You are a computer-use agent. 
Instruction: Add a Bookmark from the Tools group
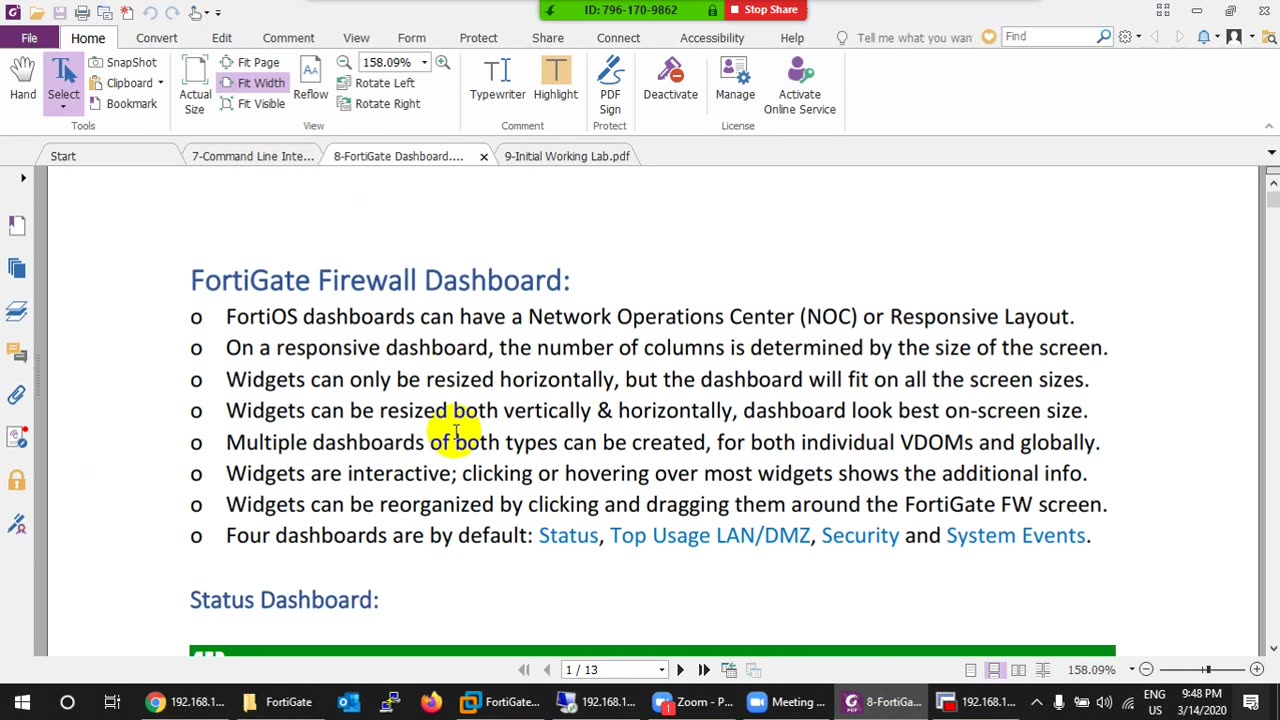[x=122, y=104]
